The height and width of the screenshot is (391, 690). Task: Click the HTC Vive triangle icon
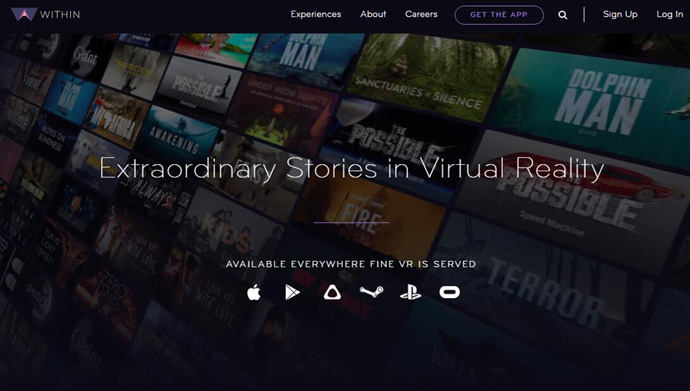332,292
